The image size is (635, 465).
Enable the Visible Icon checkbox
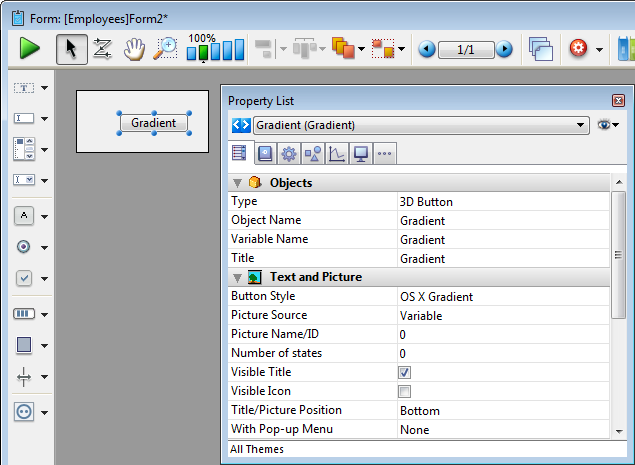[404, 391]
